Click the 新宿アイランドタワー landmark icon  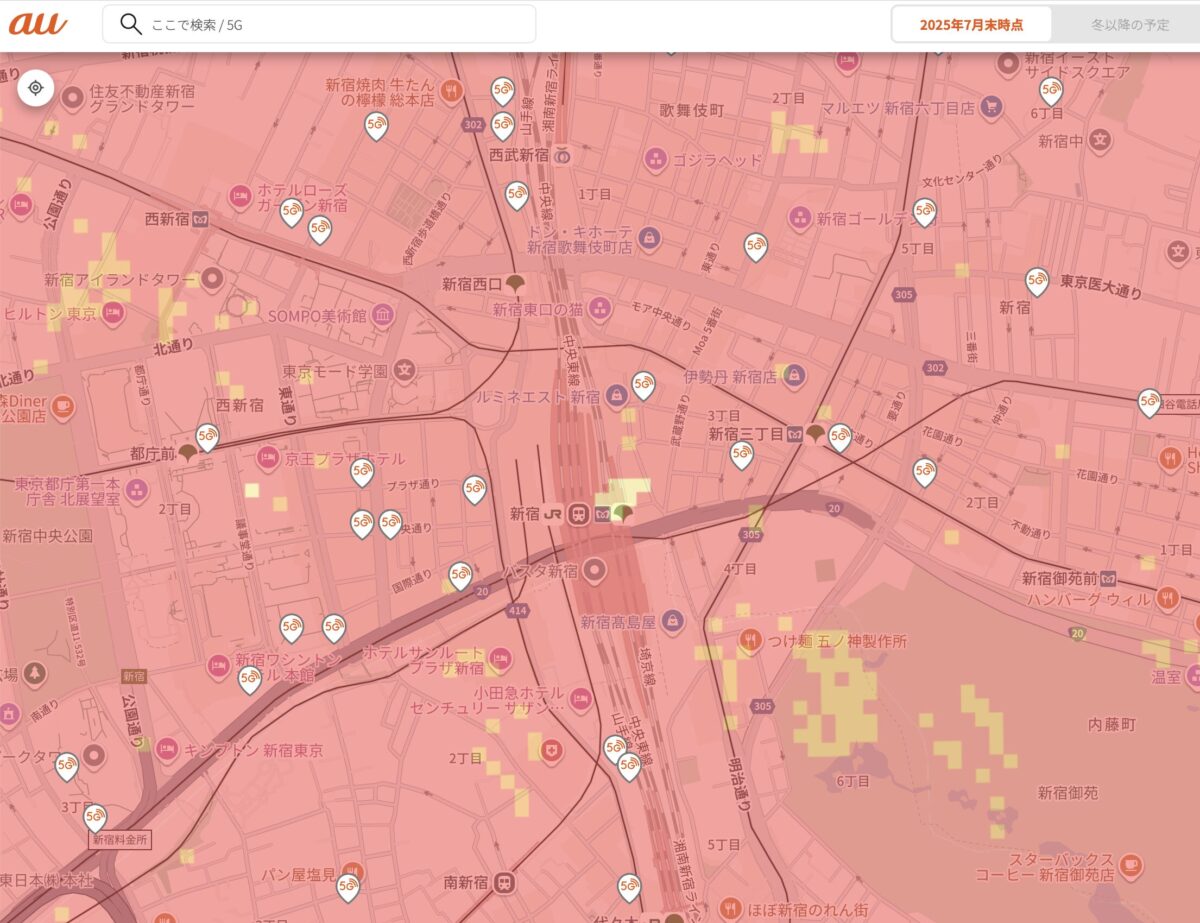(211, 280)
